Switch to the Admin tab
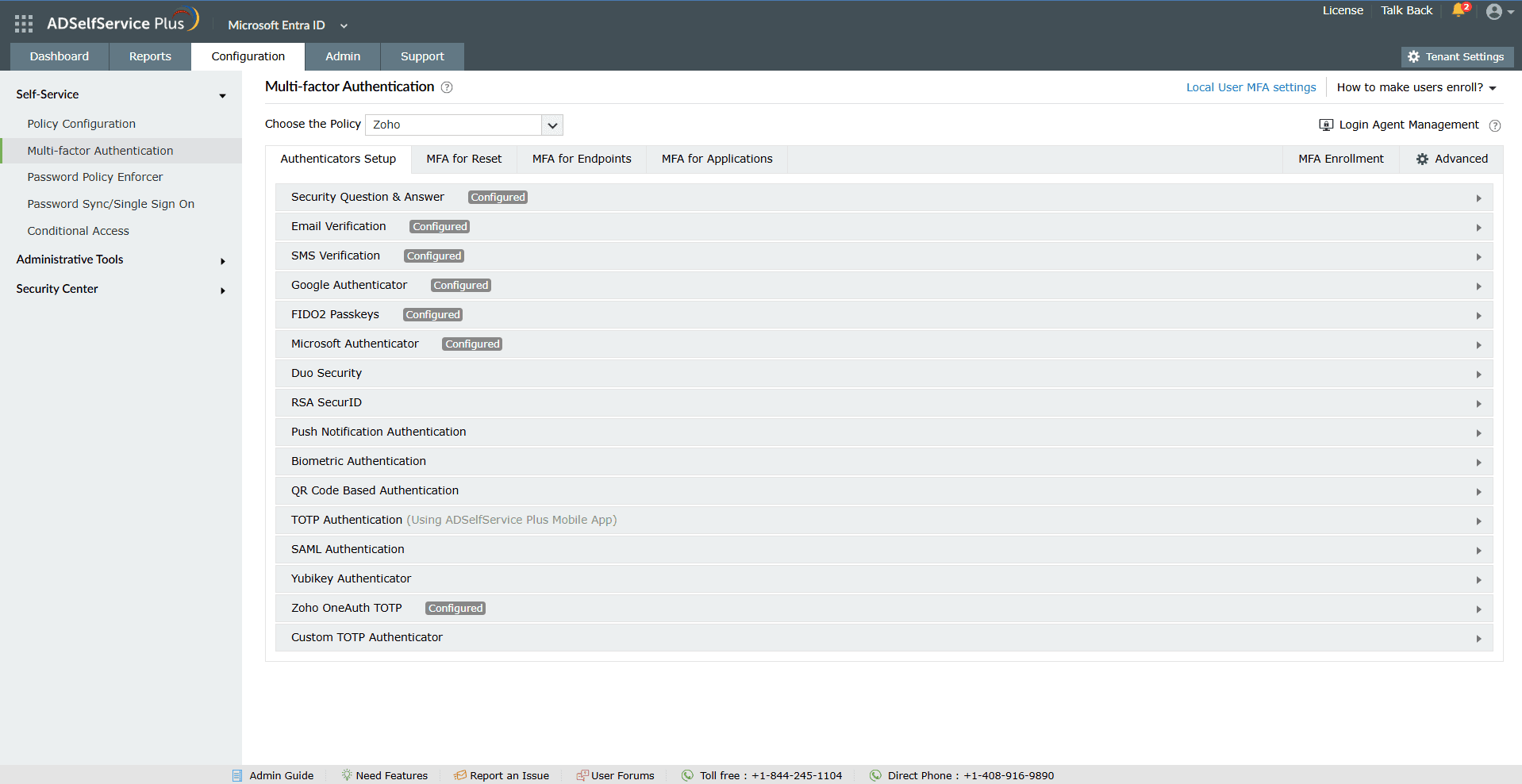 tap(343, 56)
